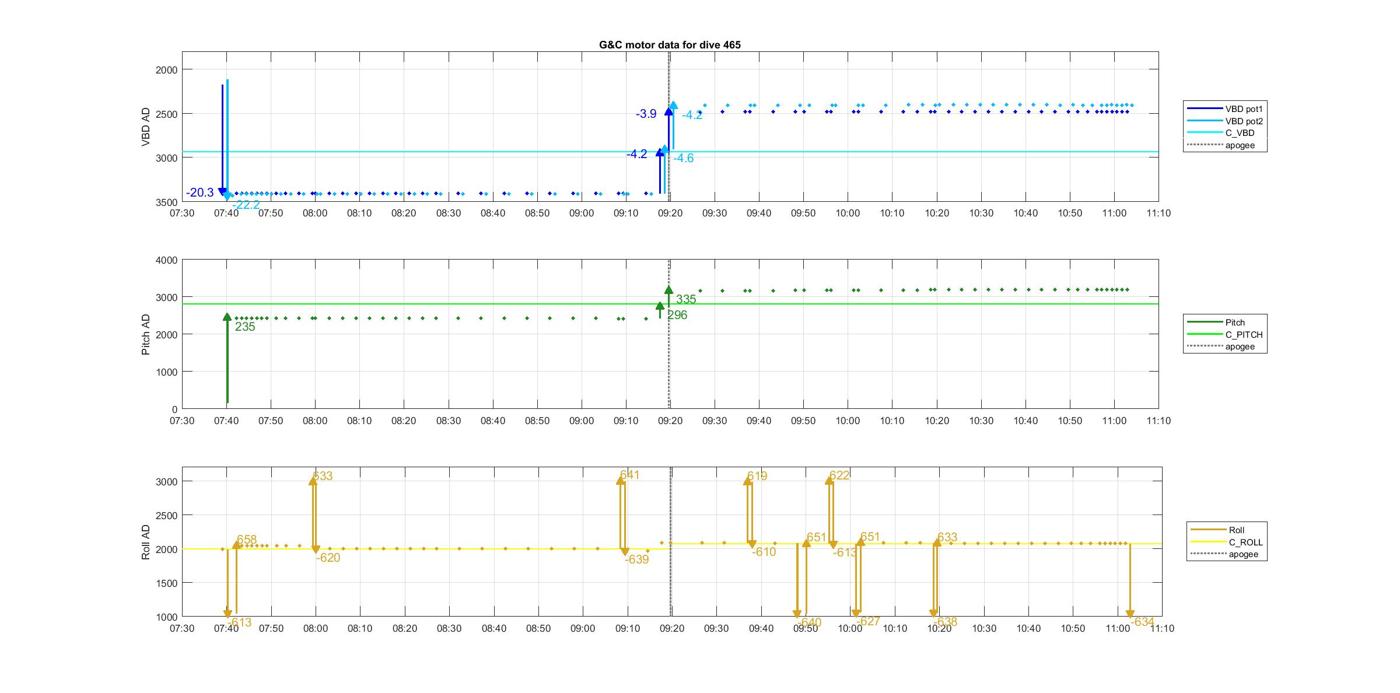Click the "Roll AD" y-axis label
Screen dimensions: 1400x693
tap(146, 541)
